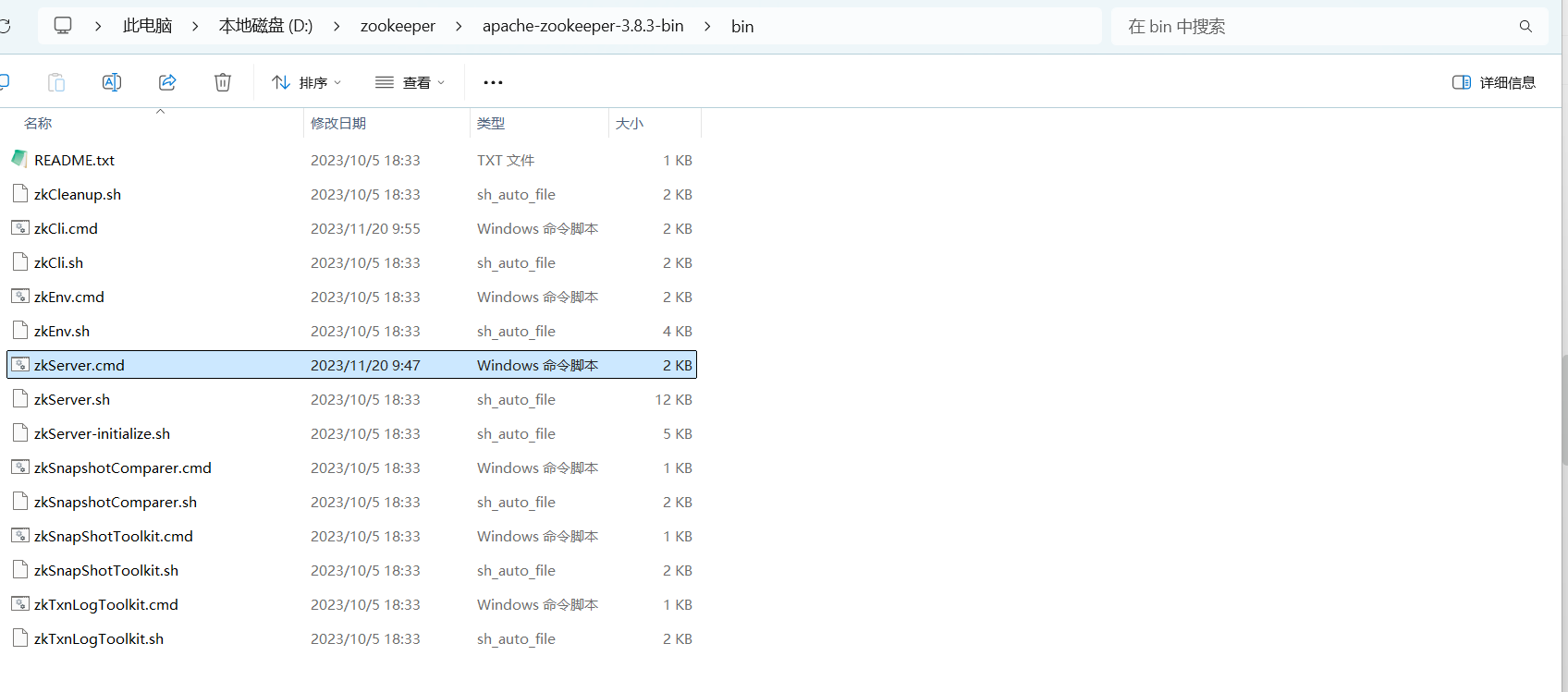The width and height of the screenshot is (1568, 692).
Task: Select the zkSnapshotComparer.cmd file name
Action: [x=123, y=467]
